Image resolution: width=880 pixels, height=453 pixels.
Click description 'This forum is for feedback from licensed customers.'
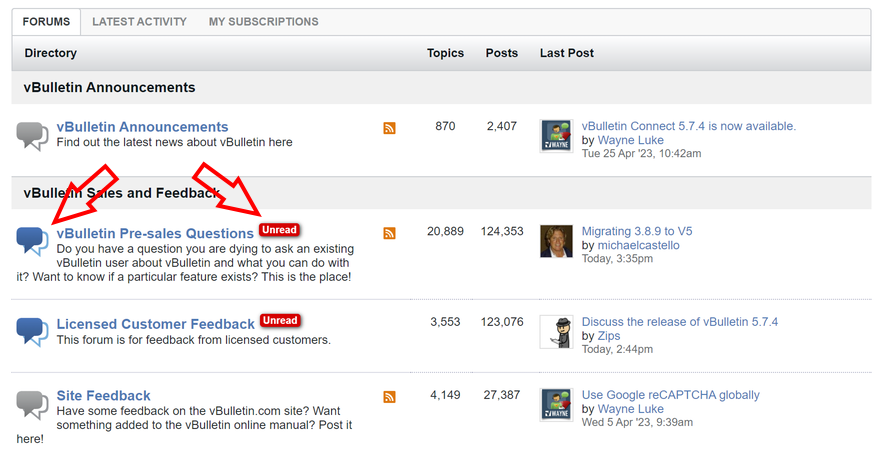[x=194, y=340]
